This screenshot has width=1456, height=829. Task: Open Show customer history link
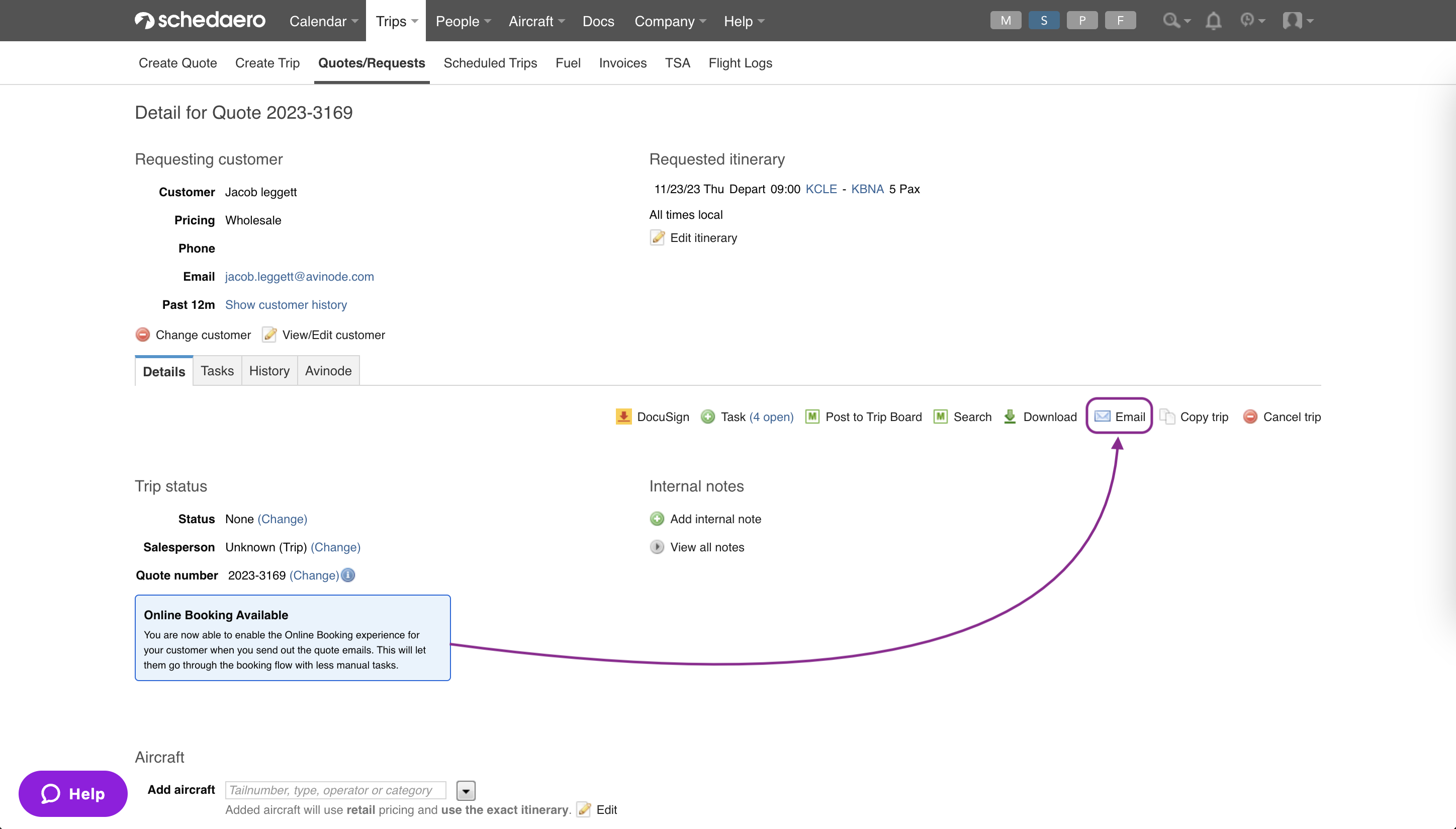286,305
